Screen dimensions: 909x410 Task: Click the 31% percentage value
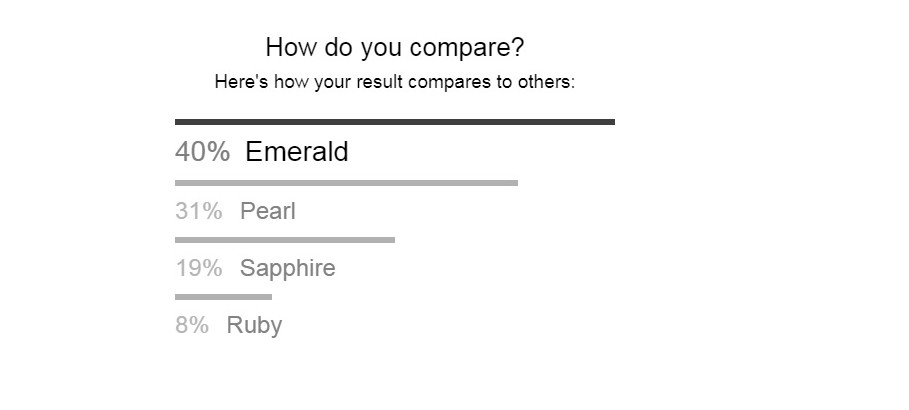[x=198, y=211]
